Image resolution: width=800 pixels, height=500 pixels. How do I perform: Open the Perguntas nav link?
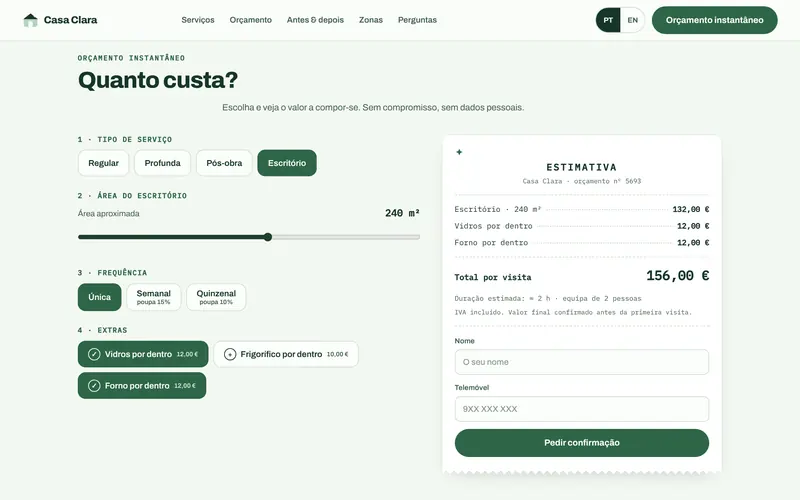pos(417,20)
